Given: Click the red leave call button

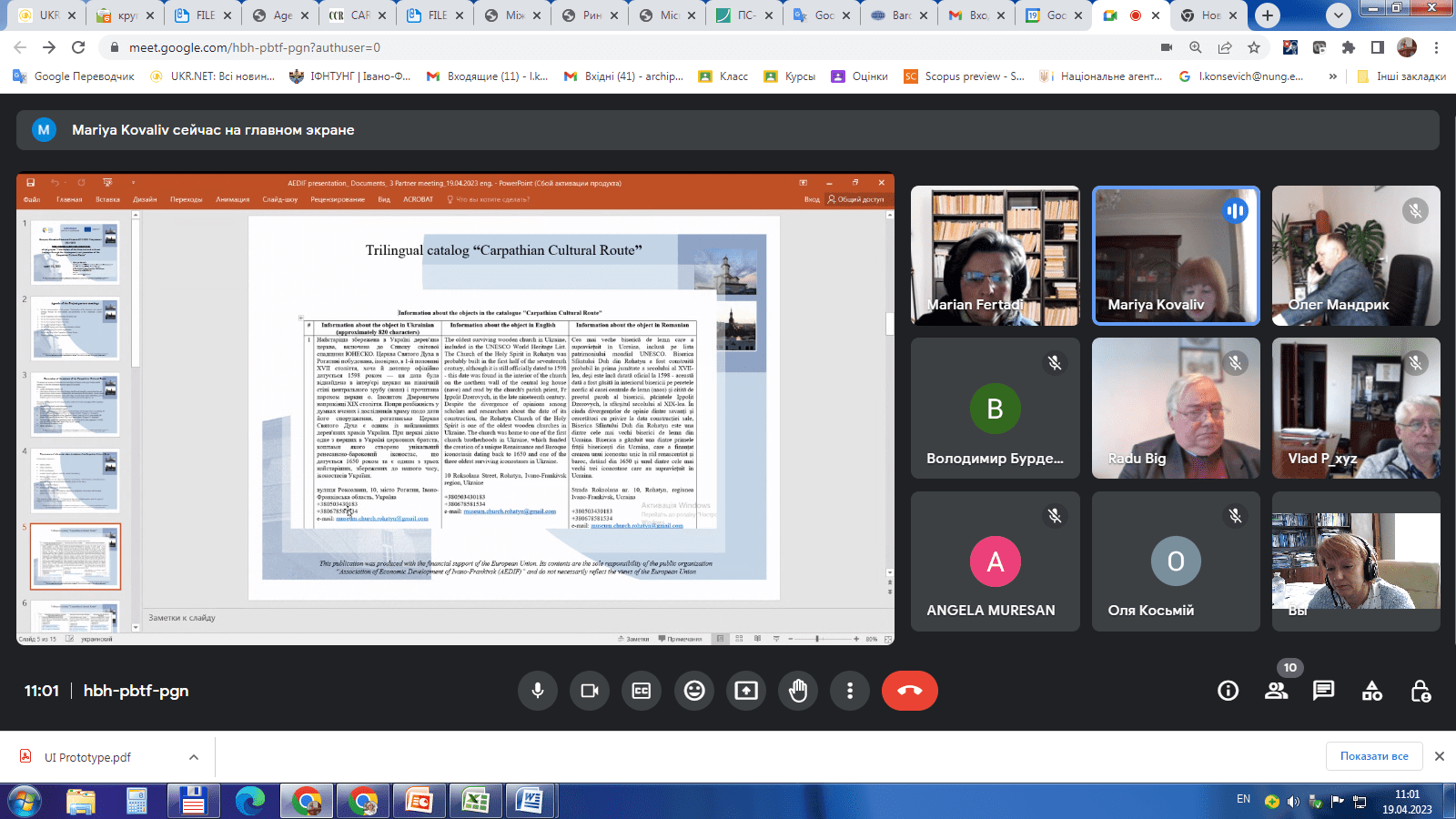Looking at the screenshot, I should coord(909,691).
